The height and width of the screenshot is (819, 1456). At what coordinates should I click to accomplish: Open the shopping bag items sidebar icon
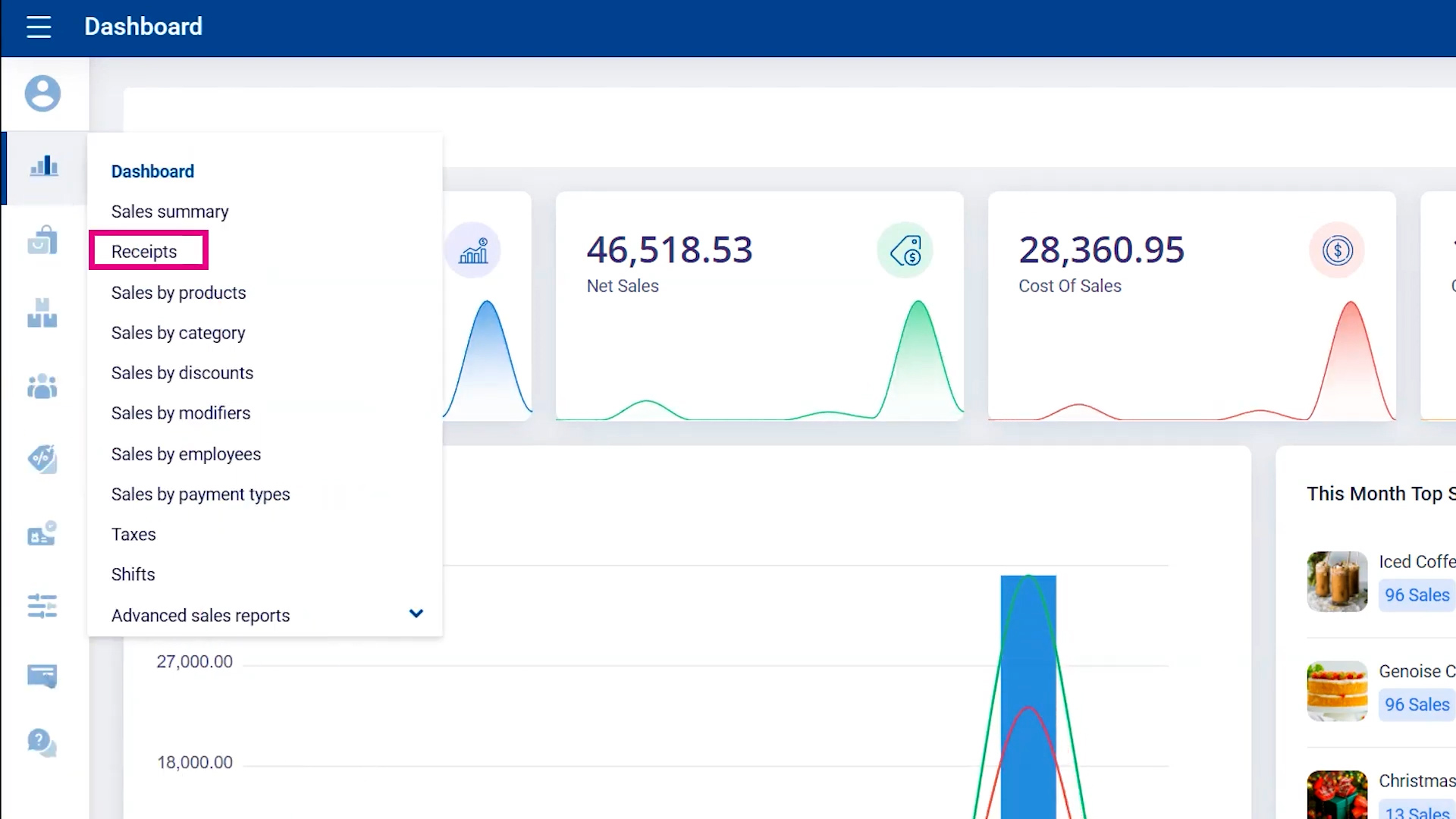coord(42,240)
